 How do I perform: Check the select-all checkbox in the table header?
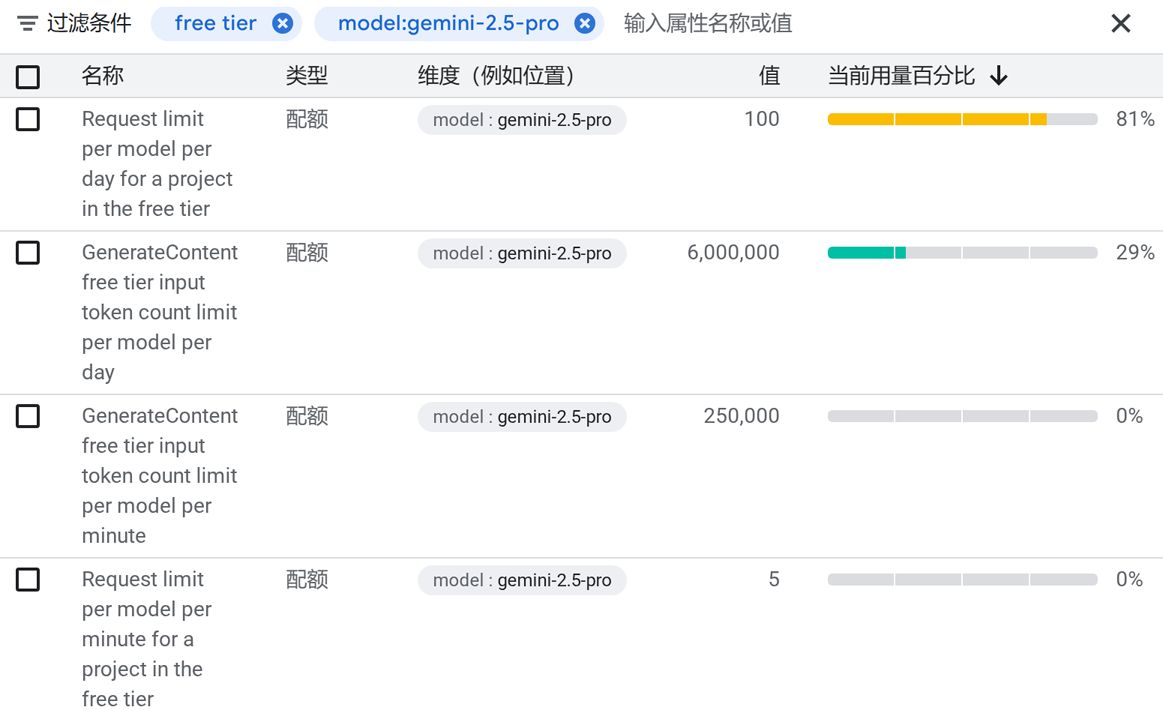click(x=28, y=75)
